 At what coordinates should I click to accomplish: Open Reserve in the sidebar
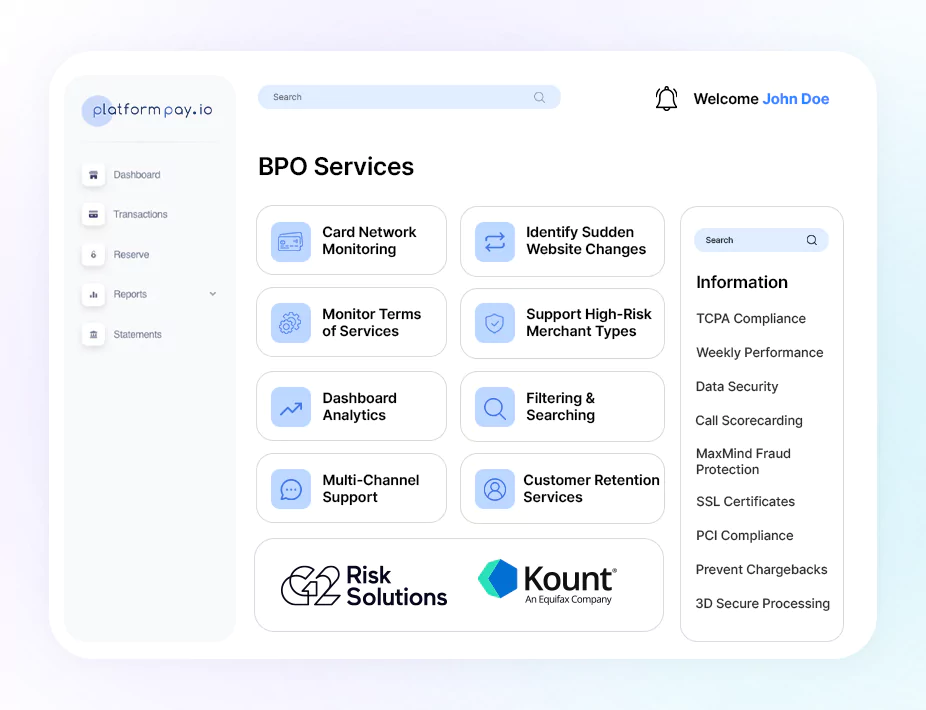[131, 255]
